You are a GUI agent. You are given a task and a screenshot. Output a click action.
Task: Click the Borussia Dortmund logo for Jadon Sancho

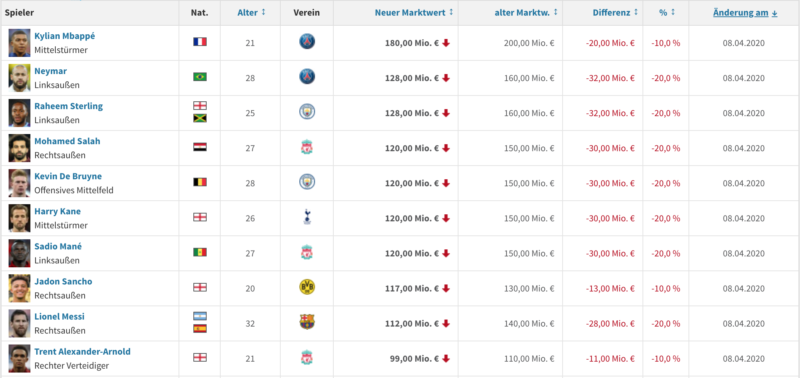tap(307, 287)
